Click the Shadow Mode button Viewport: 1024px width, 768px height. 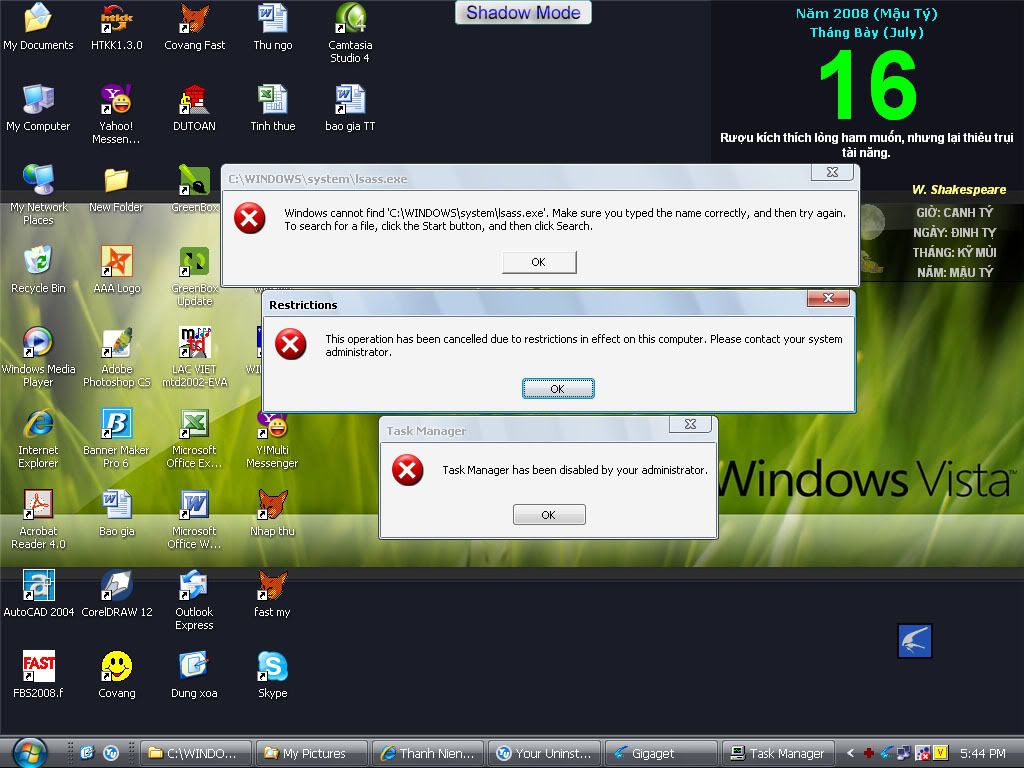coord(523,12)
